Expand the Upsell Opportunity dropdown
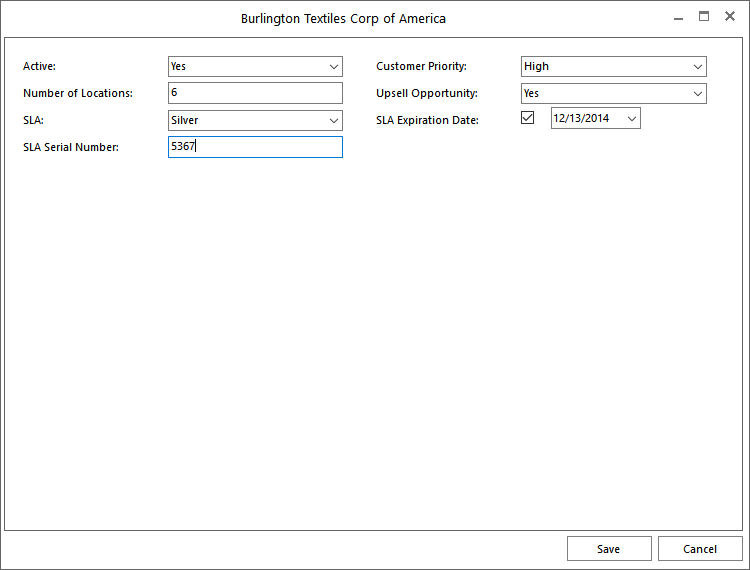This screenshot has width=750, height=570. click(613, 93)
